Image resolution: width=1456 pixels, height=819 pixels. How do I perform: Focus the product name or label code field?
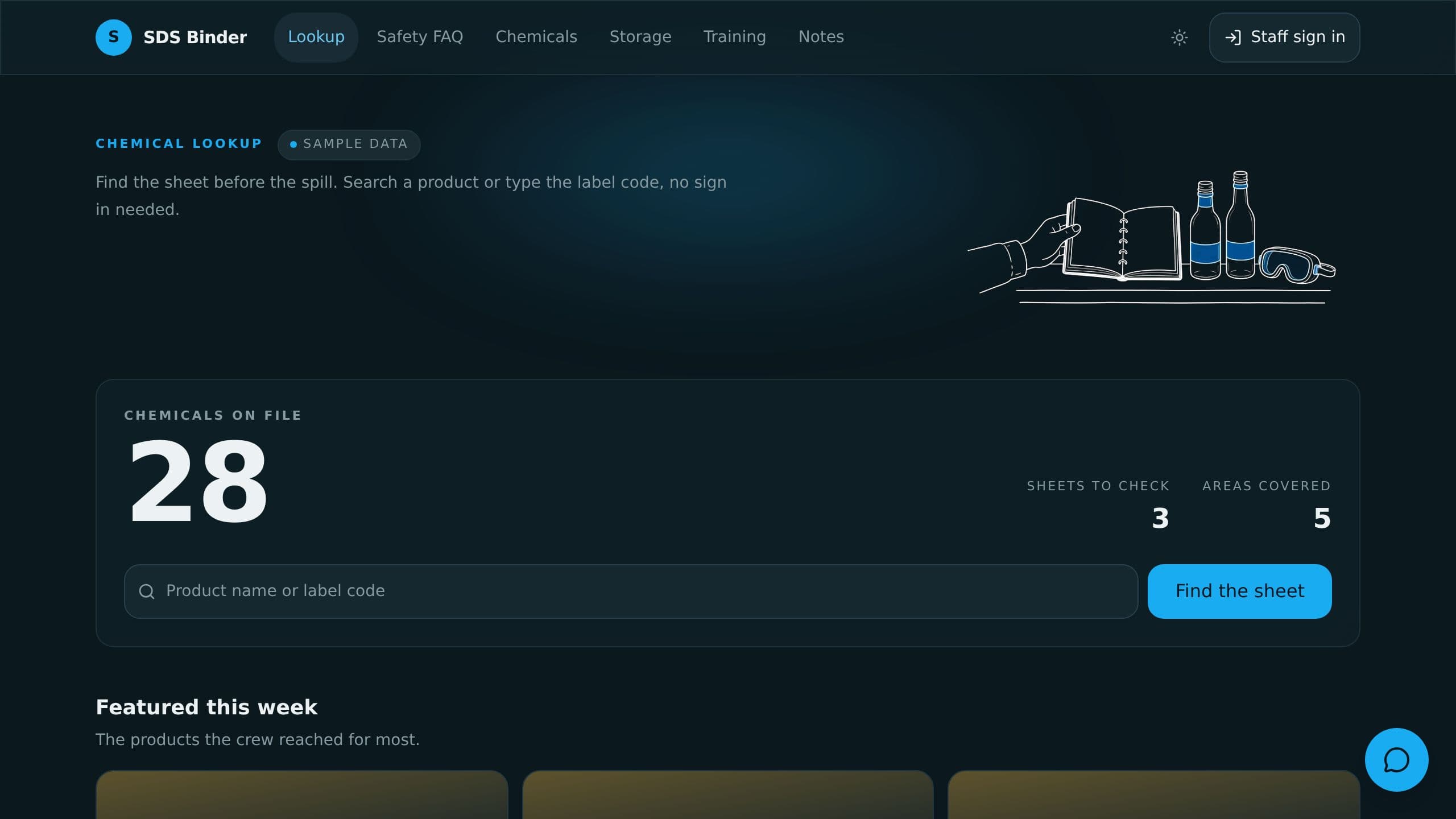pos(631,591)
